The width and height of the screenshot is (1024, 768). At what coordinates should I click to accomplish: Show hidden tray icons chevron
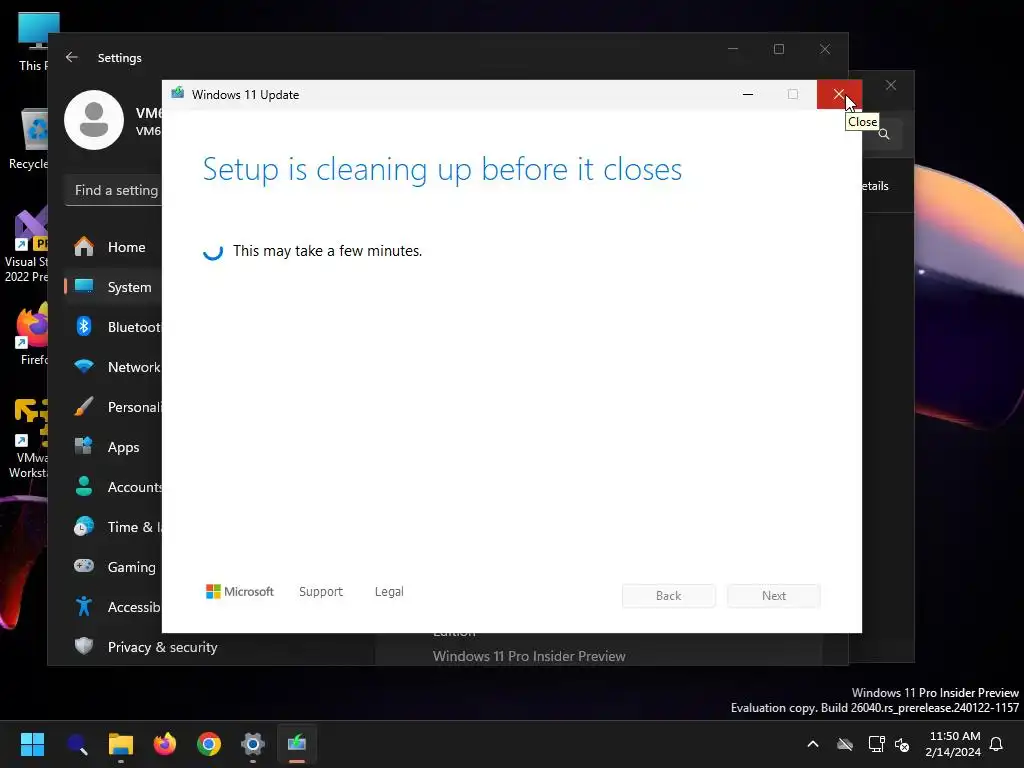click(x=813, y=744)
